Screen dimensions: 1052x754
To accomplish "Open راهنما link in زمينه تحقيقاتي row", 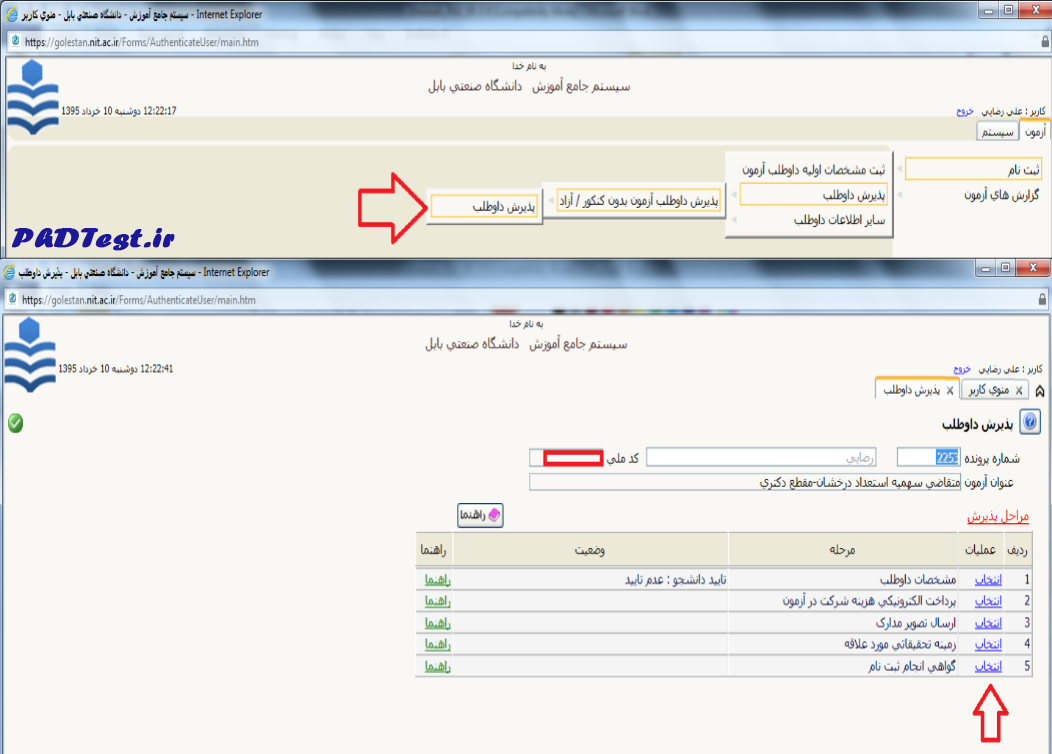I will (x=437, y=644).
